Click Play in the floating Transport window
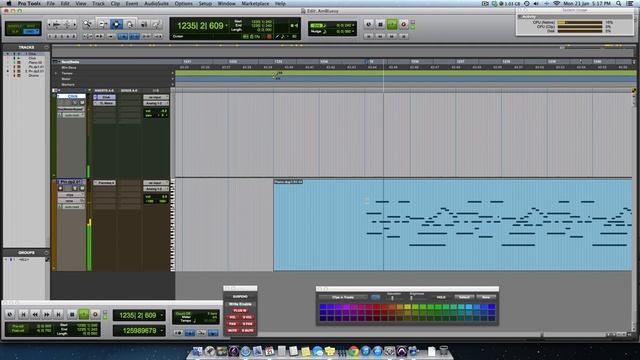The height and width of the screenshot is (360, 640). pos(84,315)
